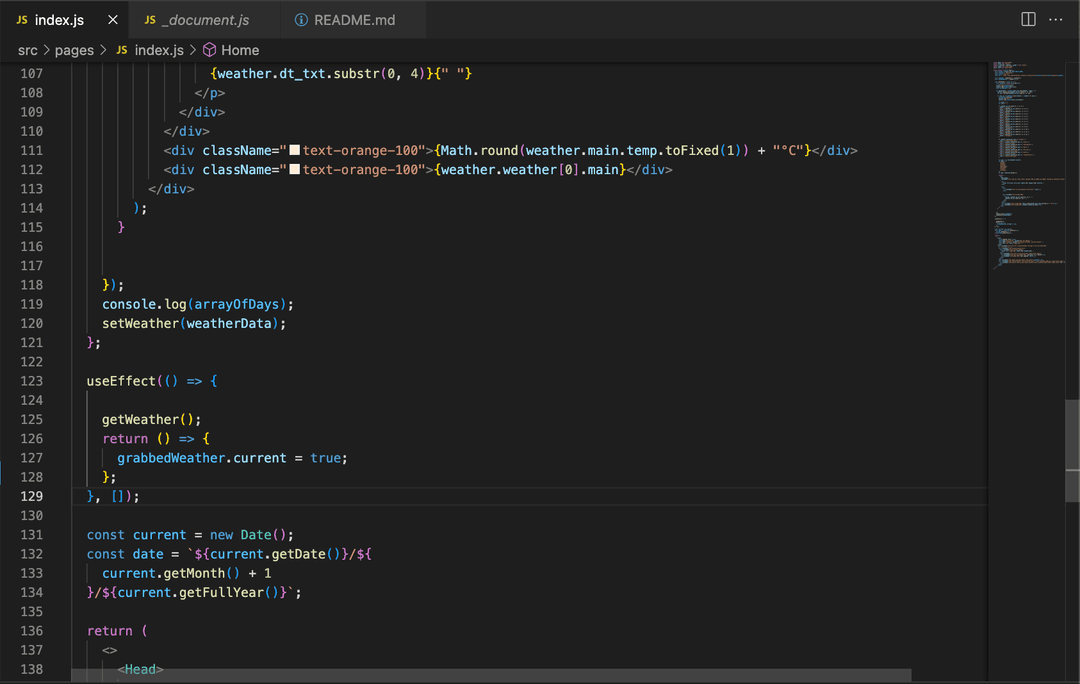Select the src breadcrumb folder
This screenshot has height=684, width=1080.
[27, 50]
